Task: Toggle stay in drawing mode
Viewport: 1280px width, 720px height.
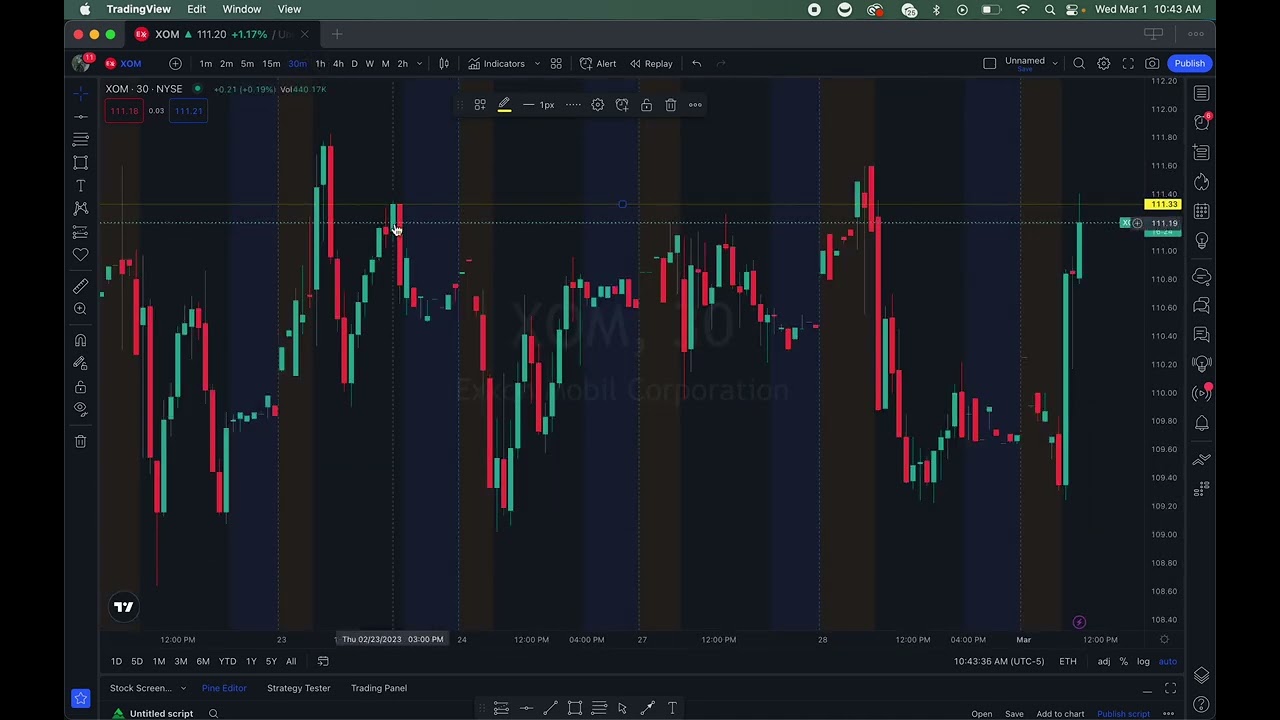Action: pyautogui.click(x=81, y=364)
